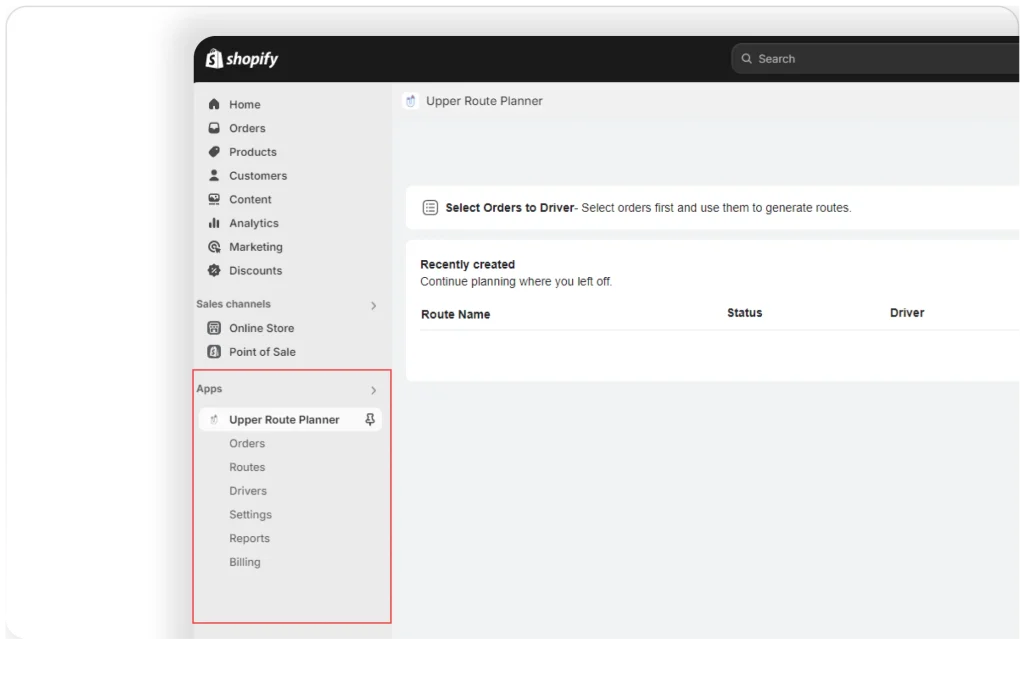Open Online Store sales channel

tap(261, 328)
